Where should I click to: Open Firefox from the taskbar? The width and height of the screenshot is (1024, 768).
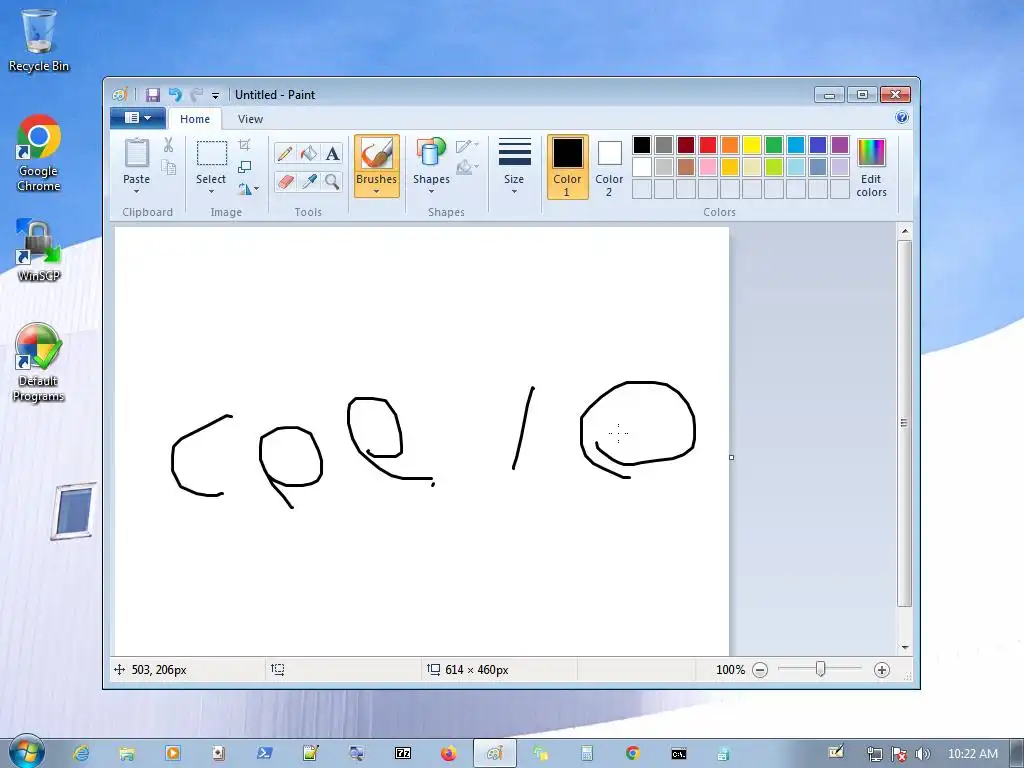(x=449, y=754)
